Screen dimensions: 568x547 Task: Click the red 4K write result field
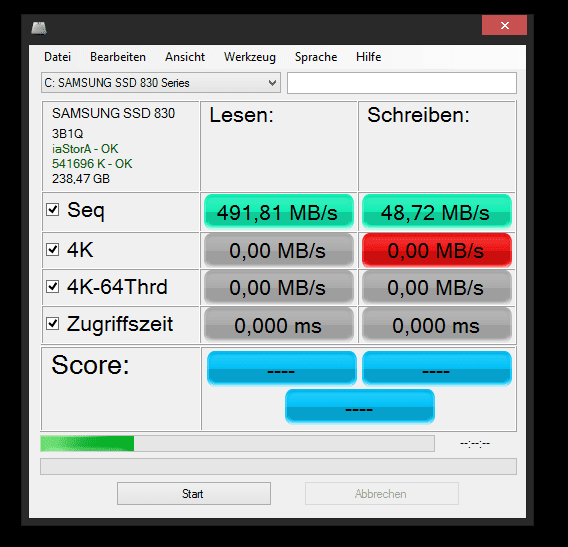[437, 250]
